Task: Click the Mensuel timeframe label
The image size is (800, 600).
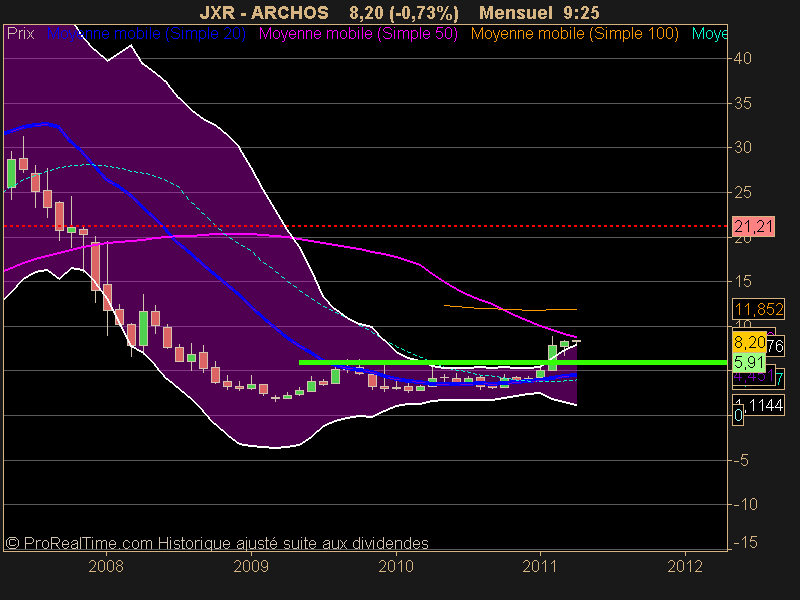Action: coord(516,12)
